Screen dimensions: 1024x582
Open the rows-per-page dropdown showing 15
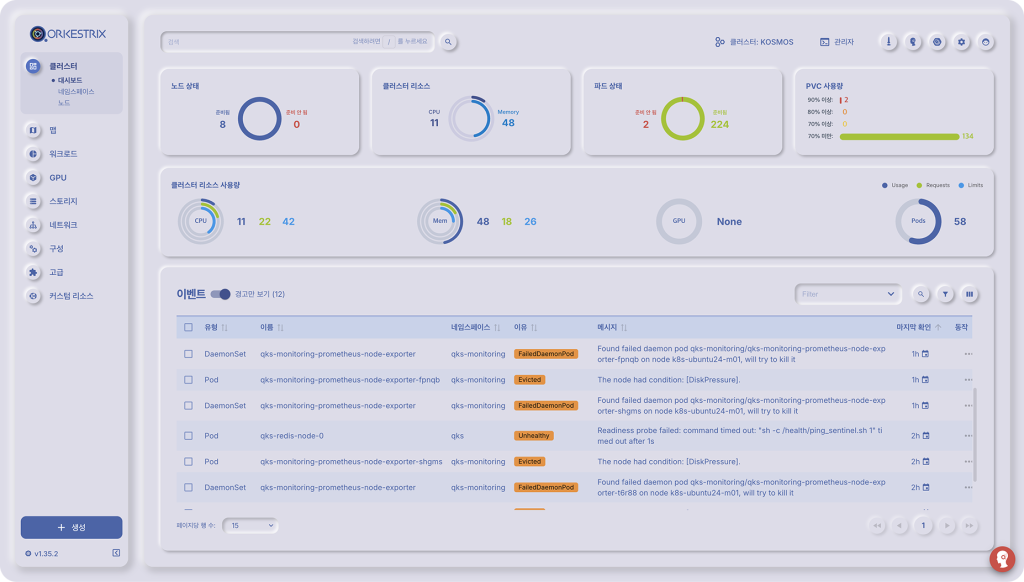(x=250, y=525)
